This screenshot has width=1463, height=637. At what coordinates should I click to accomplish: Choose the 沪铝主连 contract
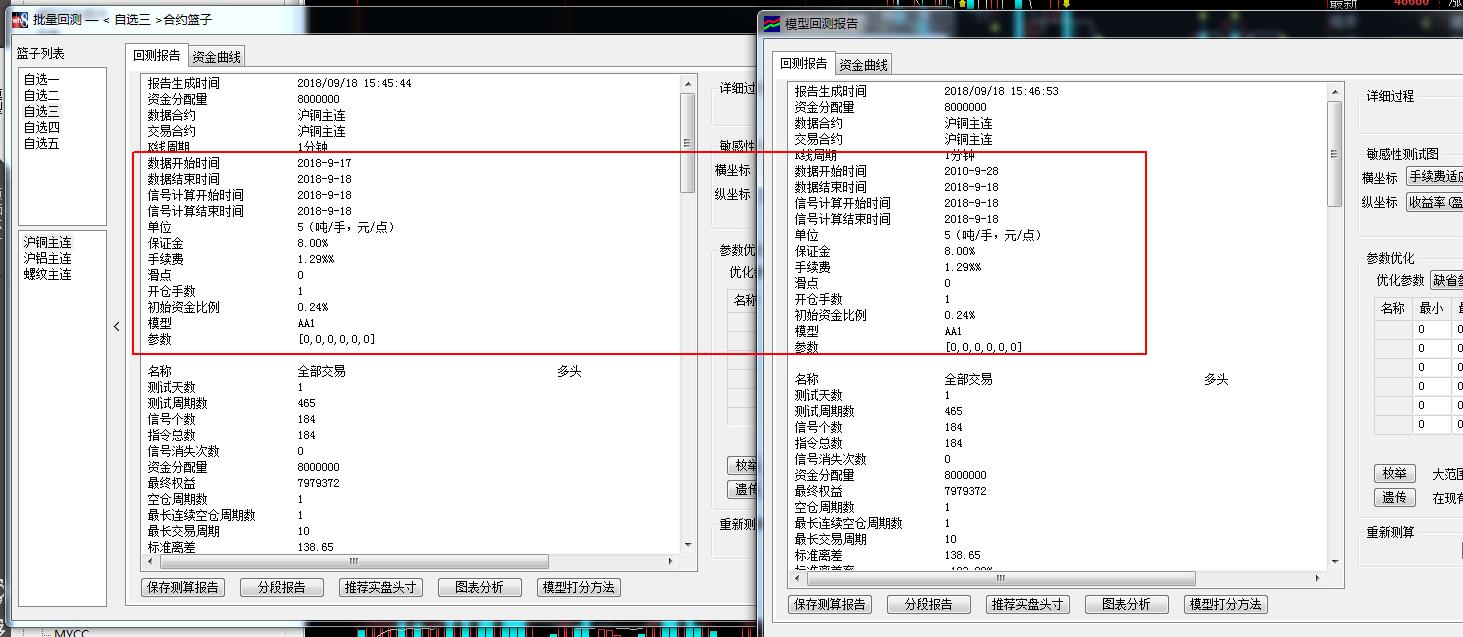click(48, 258)
